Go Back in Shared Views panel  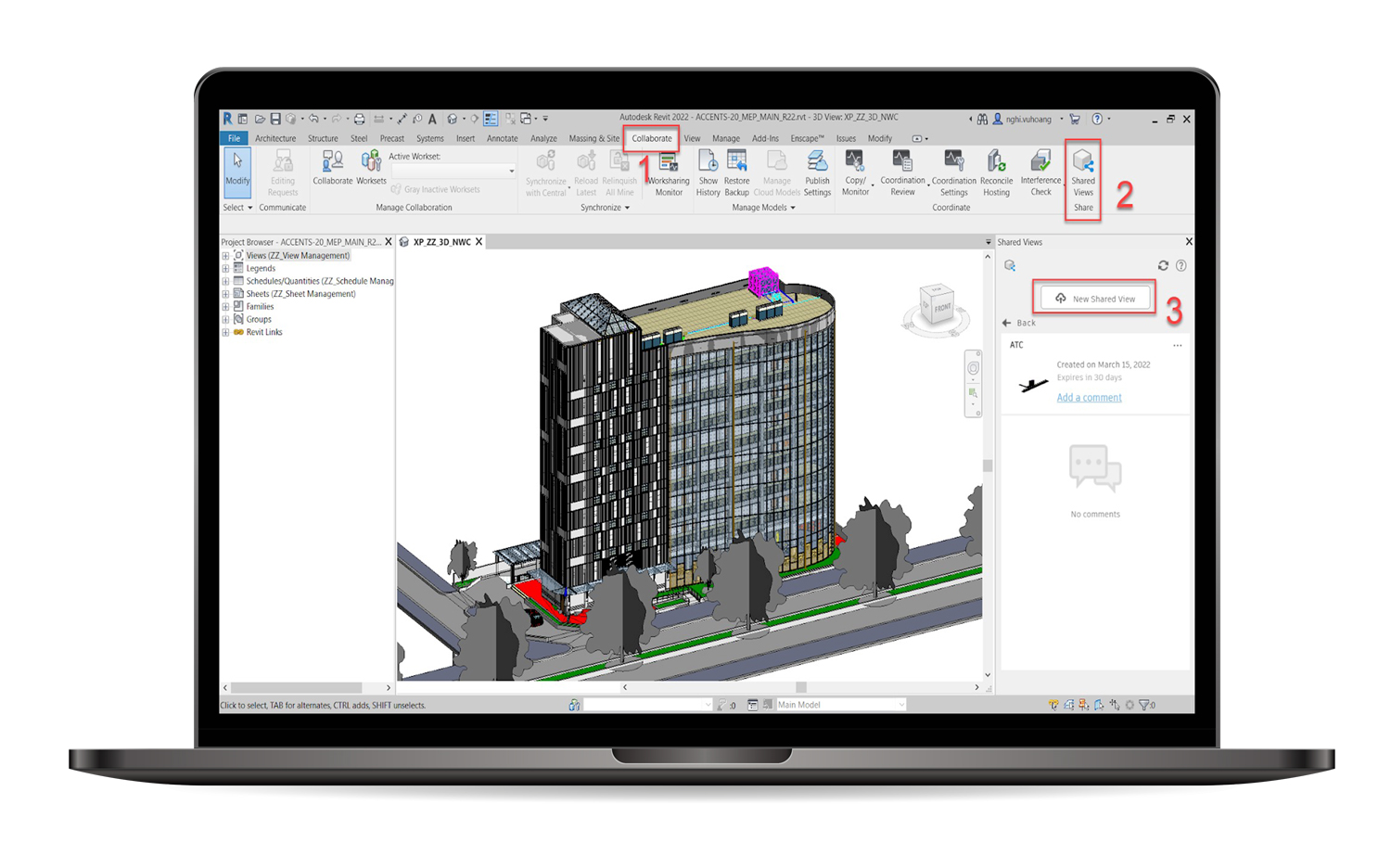point(1019,323)
